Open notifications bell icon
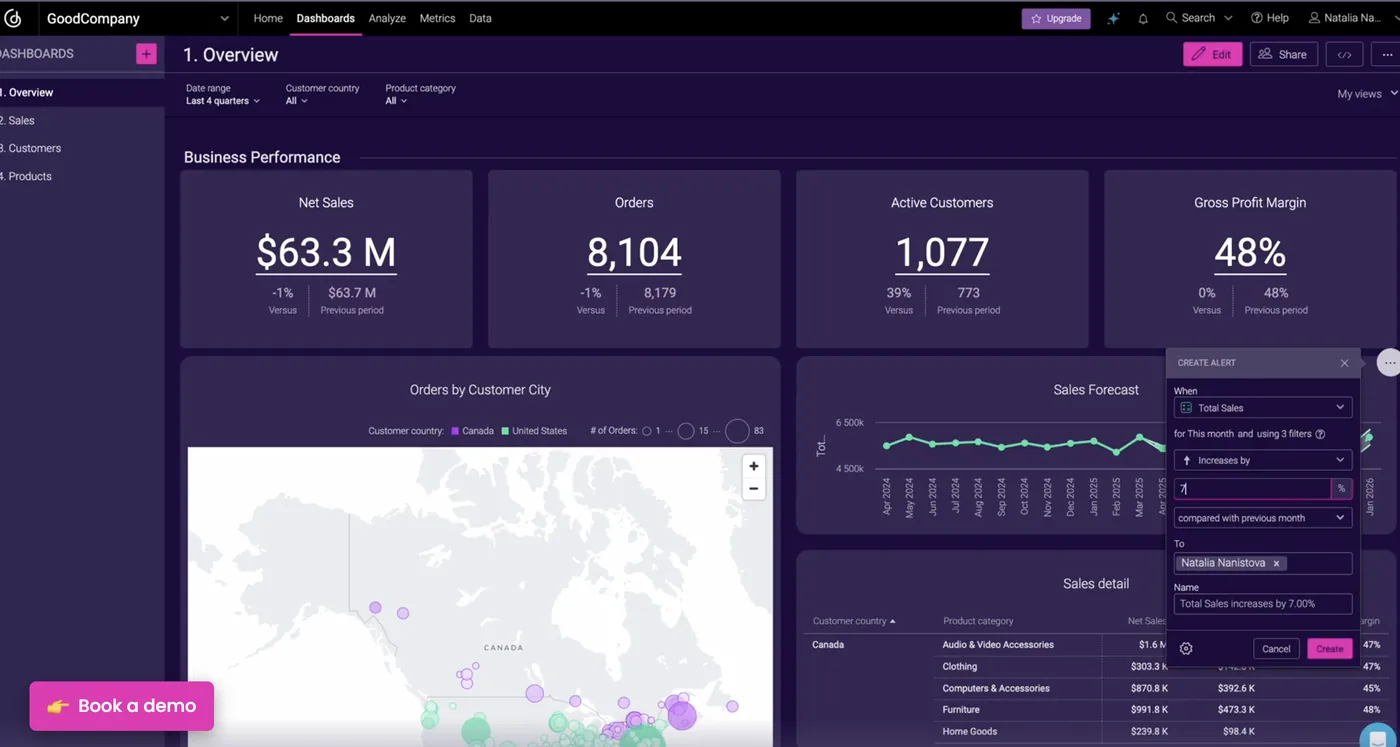This screenshot has height=747, width=1400. [x=1143, y=18]
